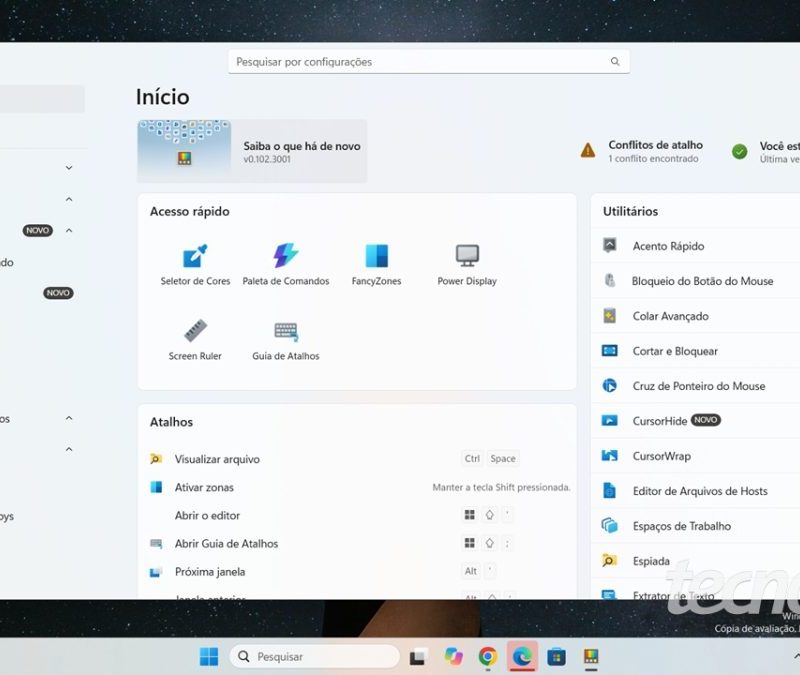Switch to Microsoft Edge in the taskbar
800x675 pixels.
(522, 656)
